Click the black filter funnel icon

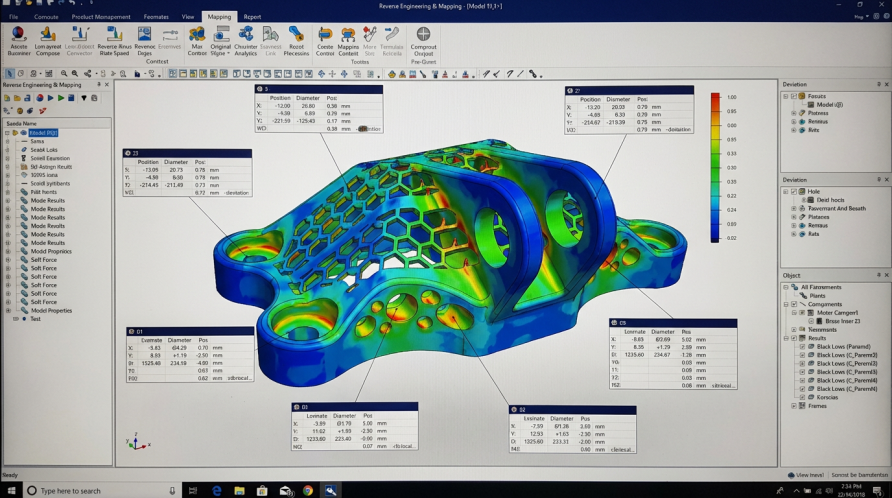84,98
